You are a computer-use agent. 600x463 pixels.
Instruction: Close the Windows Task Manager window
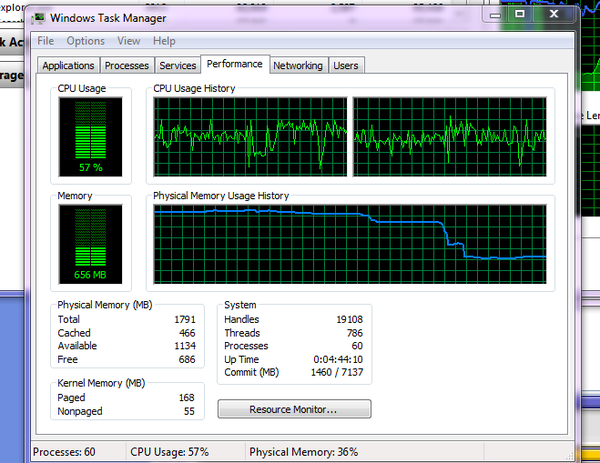555,14
